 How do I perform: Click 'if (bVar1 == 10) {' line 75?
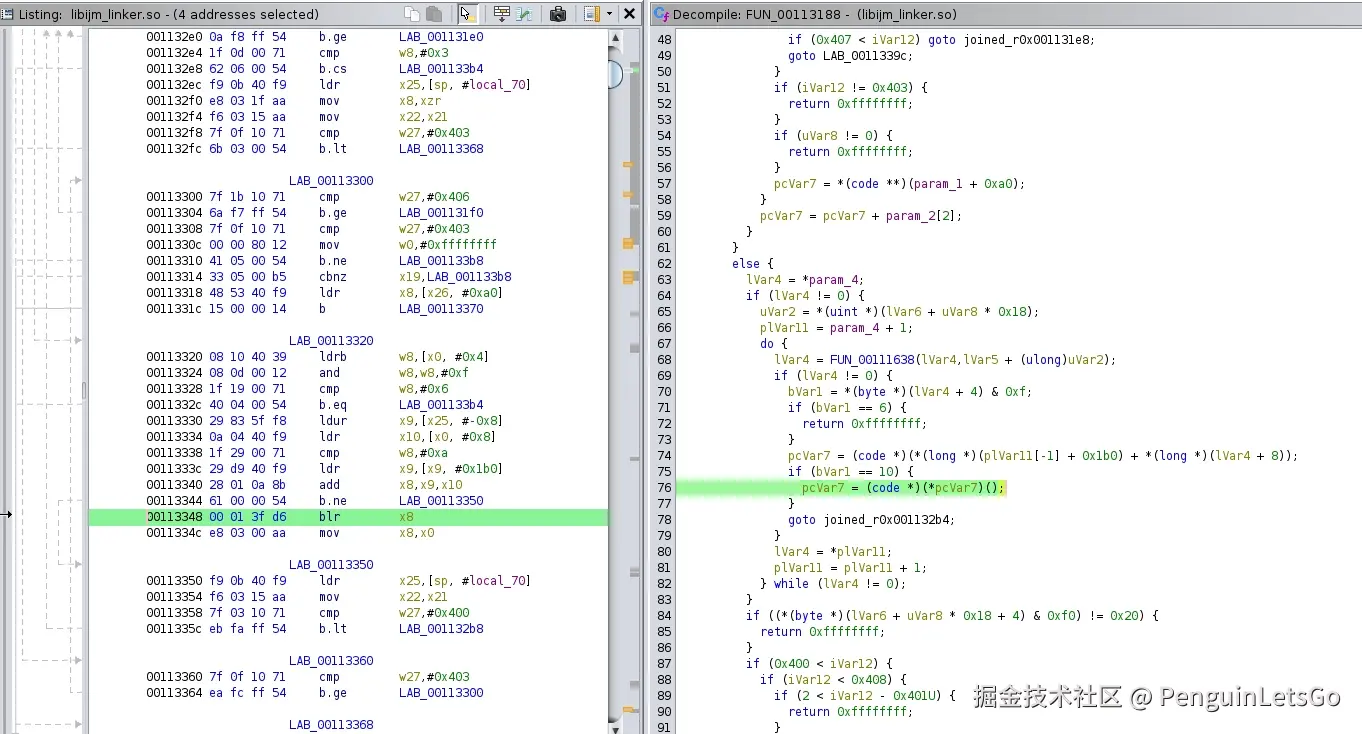point(851,472)
